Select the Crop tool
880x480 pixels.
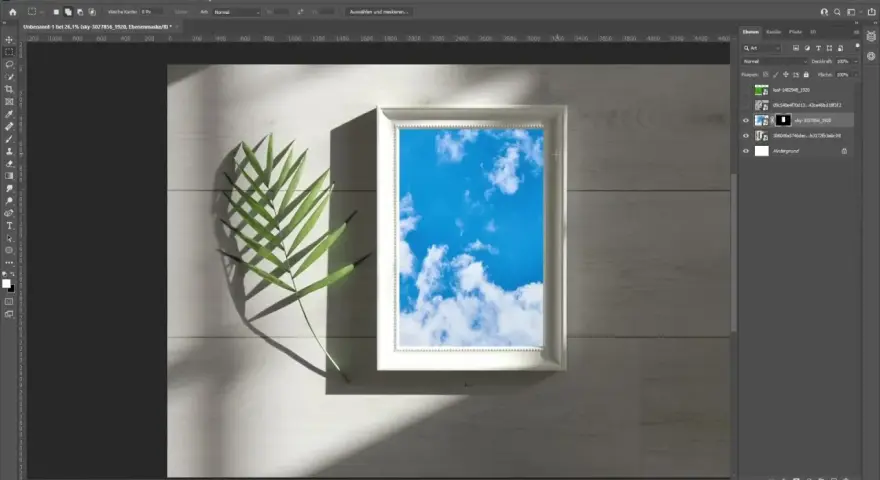9,89
